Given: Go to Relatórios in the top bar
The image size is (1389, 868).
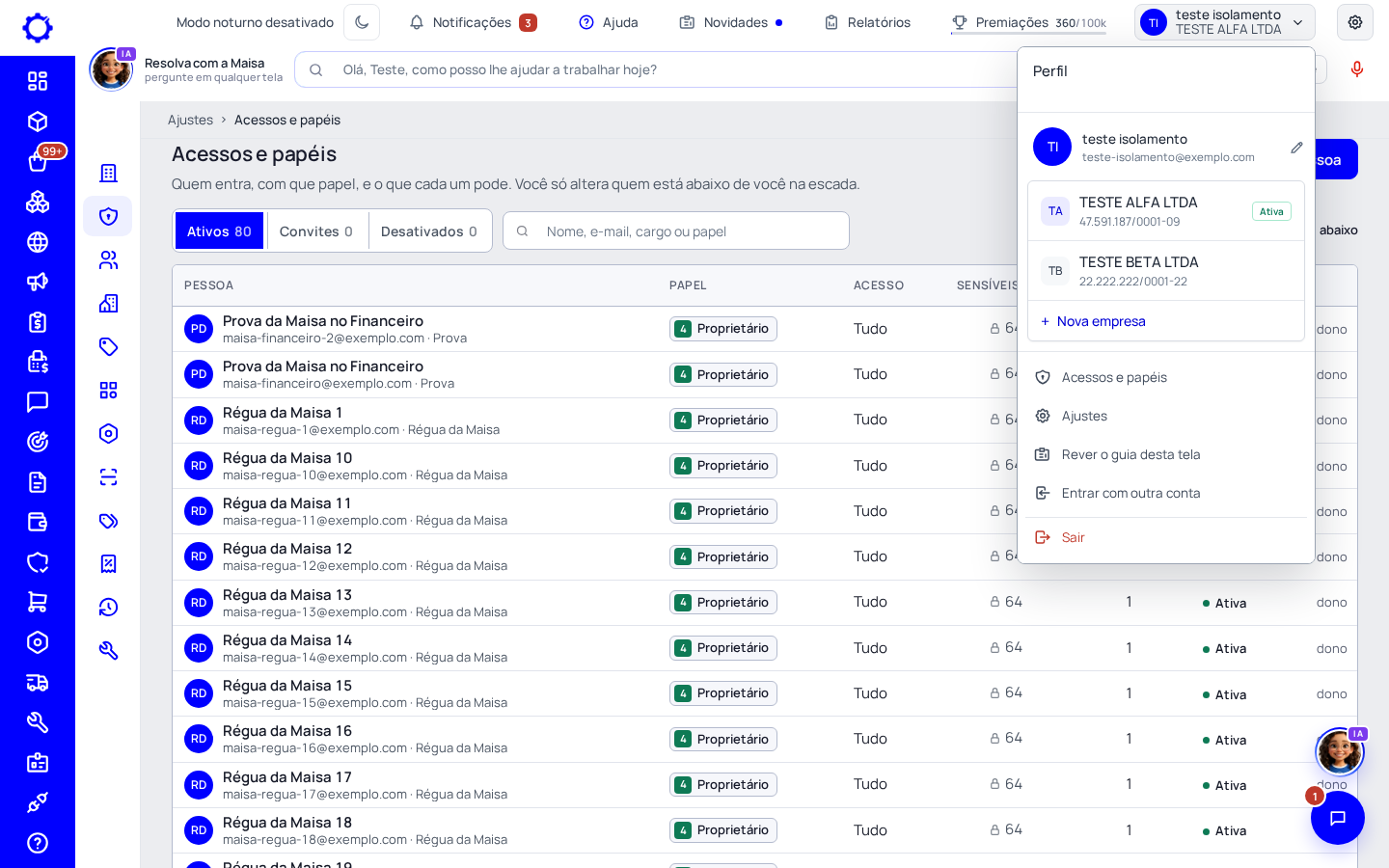Looking at the screenshot, I should (867, 22).
